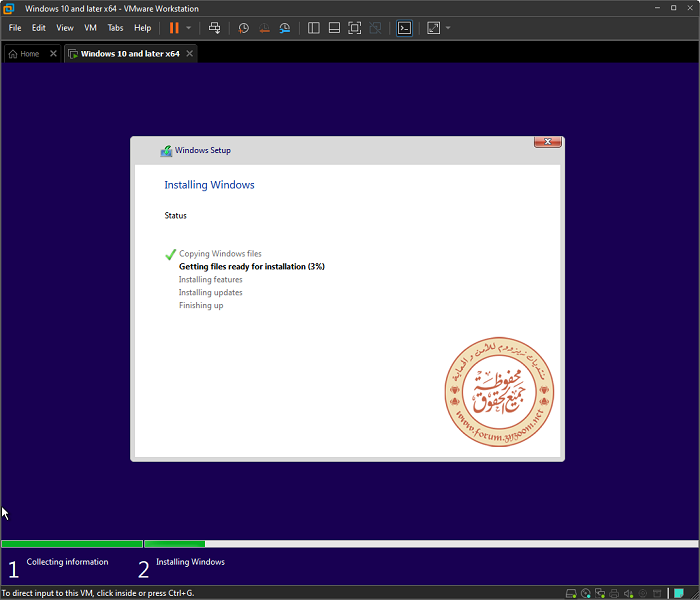Open the File menu
This screenshot has height=600, width=700.
pos(15,28)
